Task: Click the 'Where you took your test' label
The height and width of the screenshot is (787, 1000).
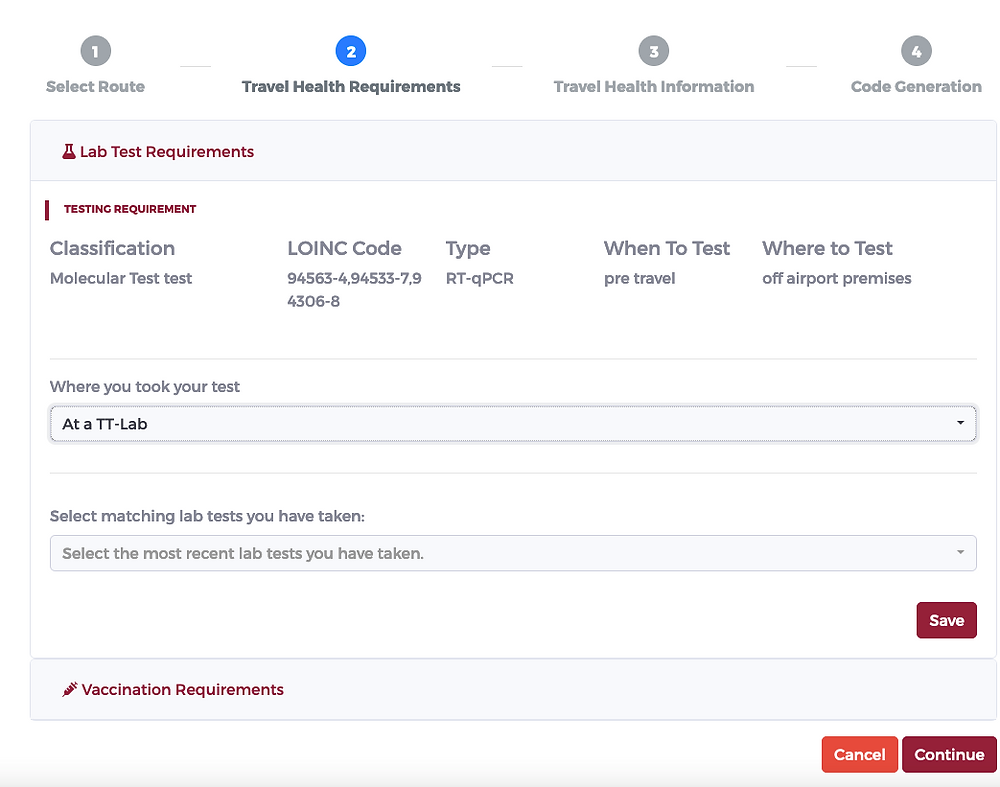Action: click(145, 386)
